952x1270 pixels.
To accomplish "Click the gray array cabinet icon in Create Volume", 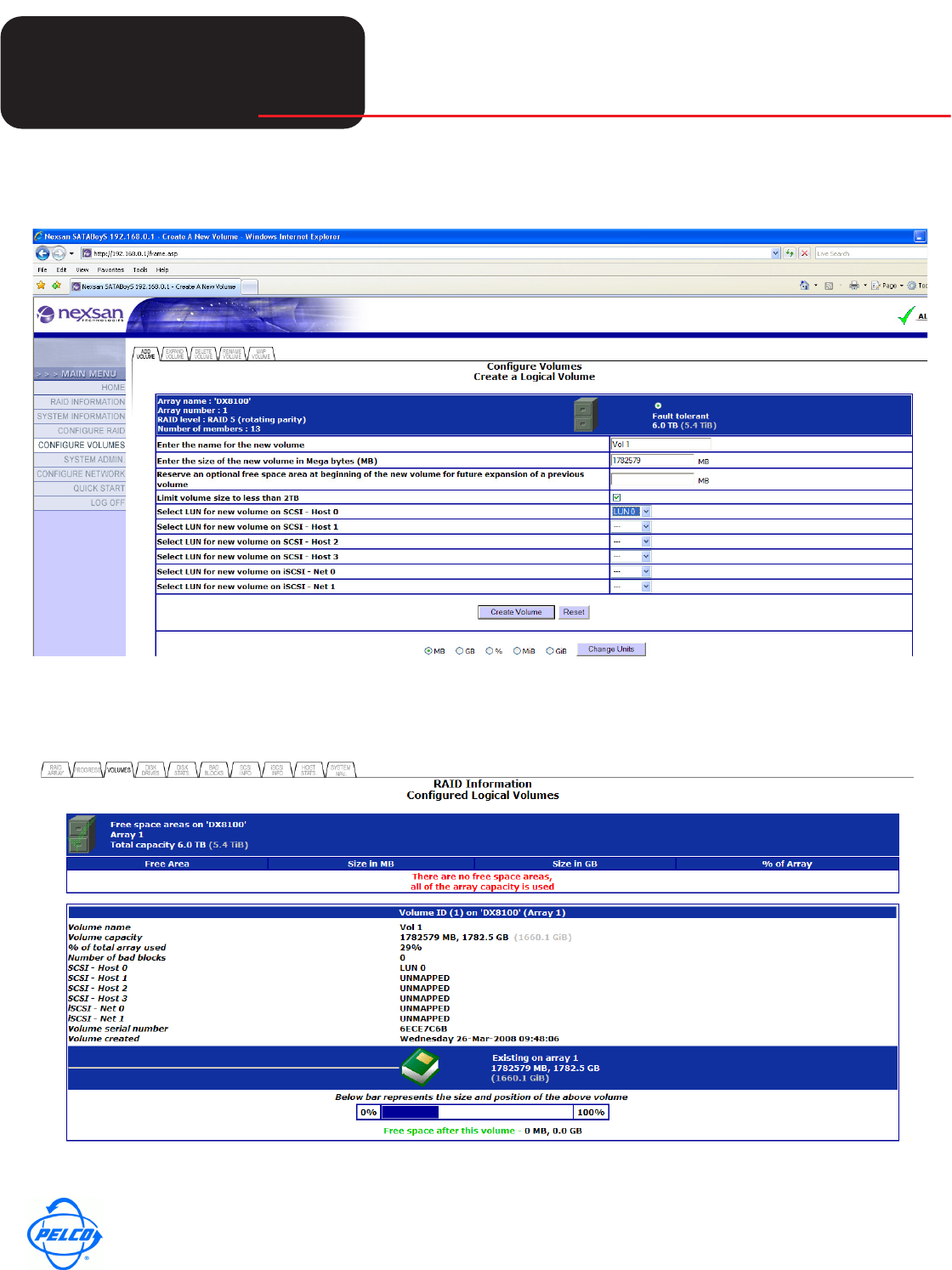I will pos(585,415).
